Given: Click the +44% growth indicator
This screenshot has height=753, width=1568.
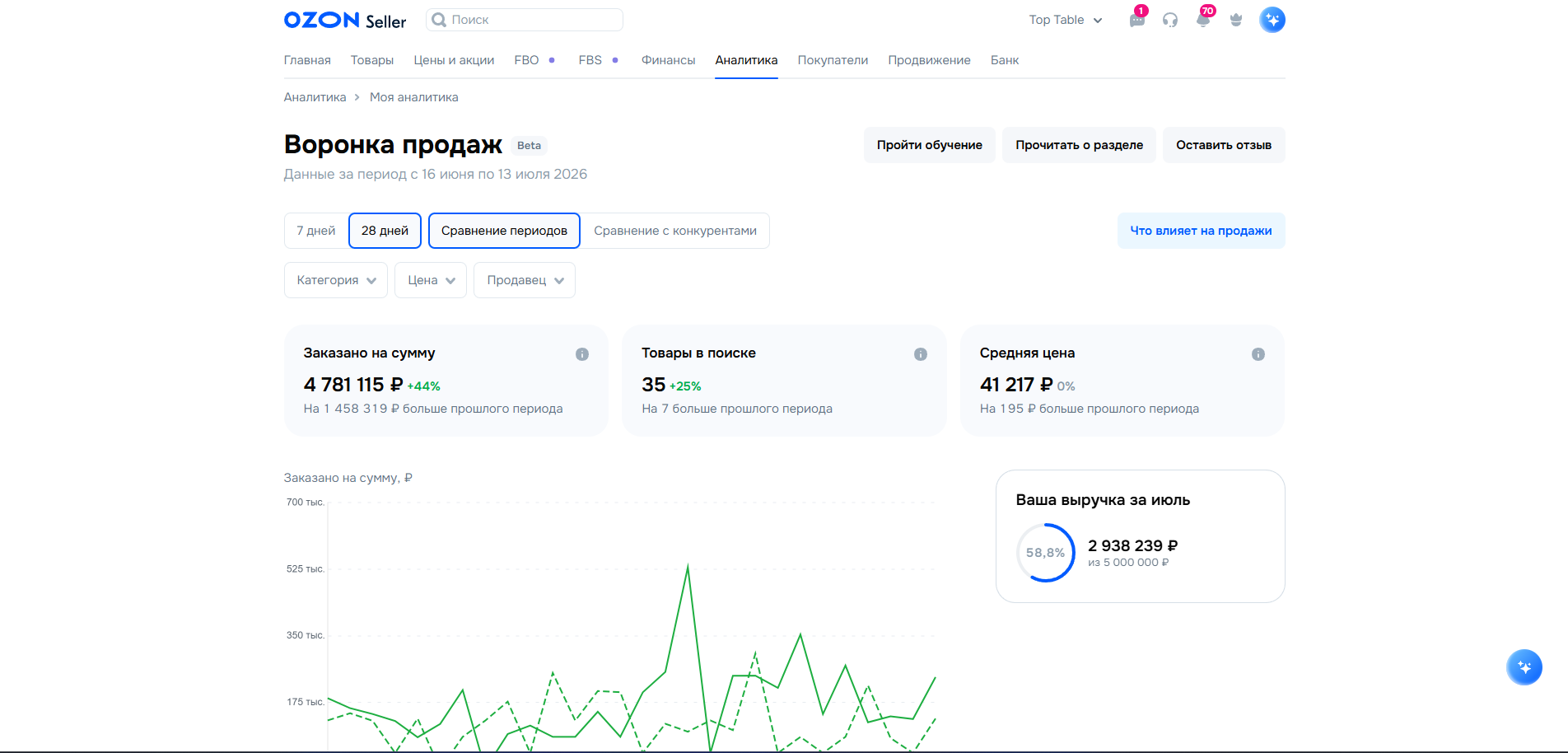Looking at the screenshot, I should pos(424,386).
